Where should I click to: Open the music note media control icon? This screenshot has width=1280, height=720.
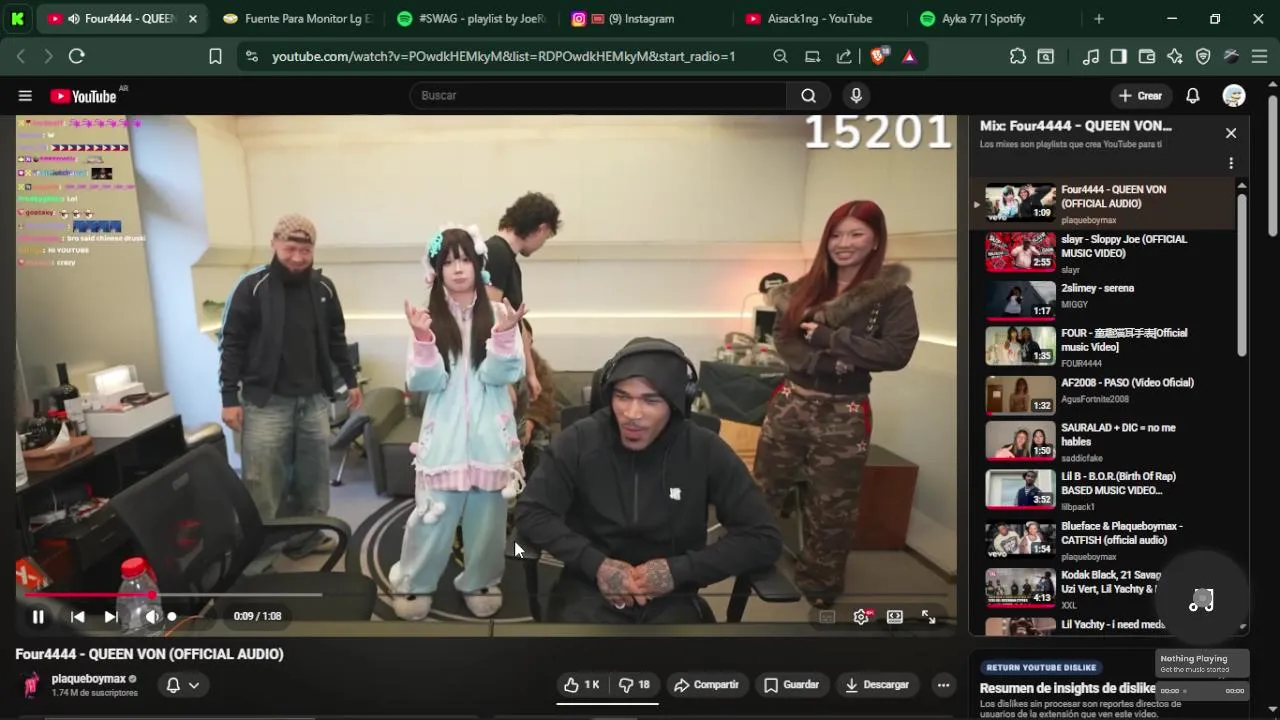pos(1091,57)
